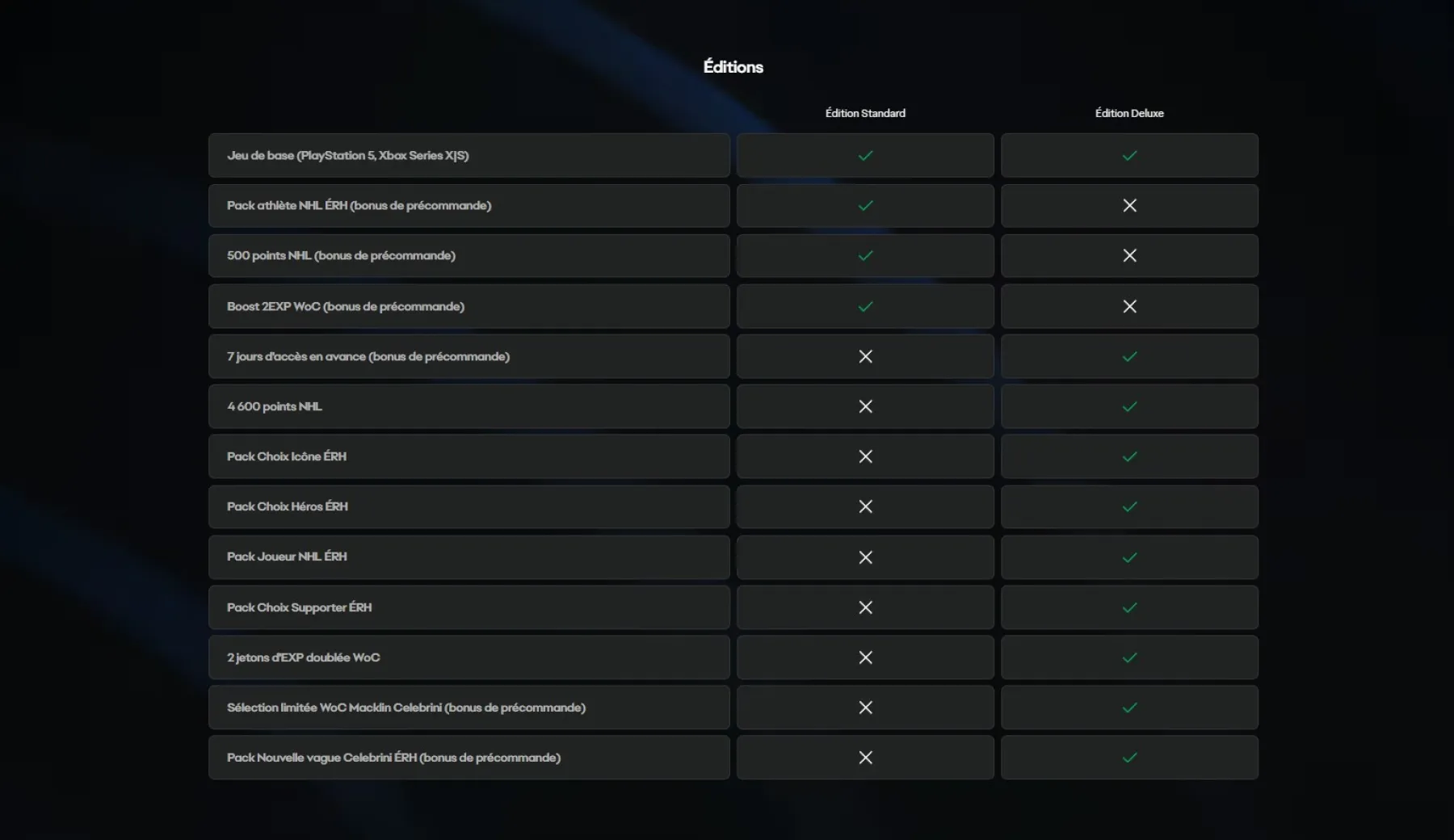
Task: Select the Édition Standard column header
Action: 865,113
